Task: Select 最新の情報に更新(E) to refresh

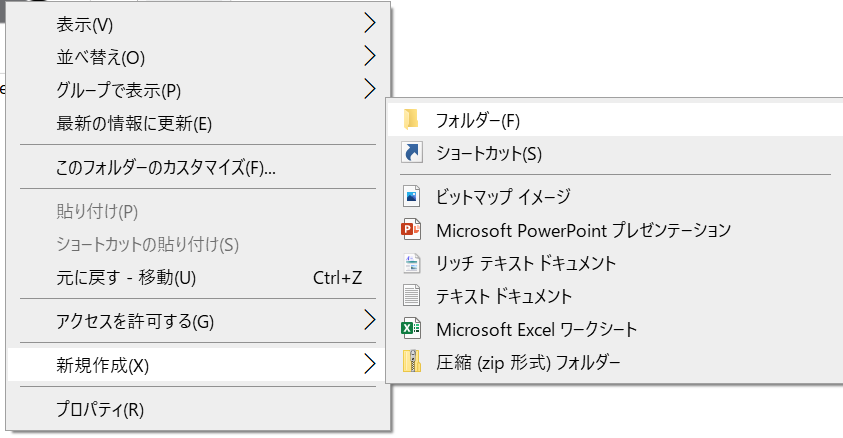Action: (x=135, y=124)
